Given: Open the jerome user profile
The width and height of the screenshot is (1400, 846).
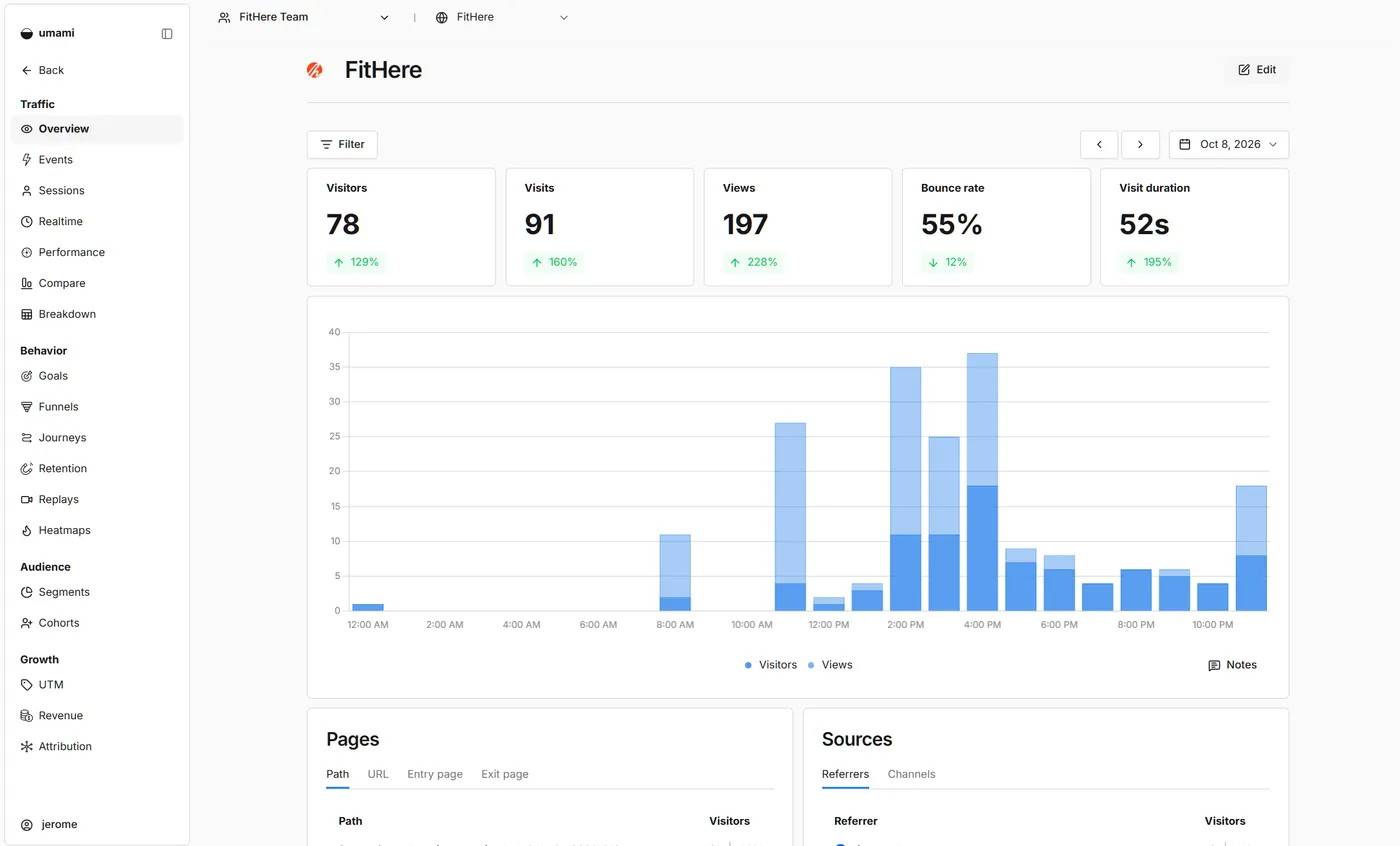Looking at the screenshot, I should 50,825.
